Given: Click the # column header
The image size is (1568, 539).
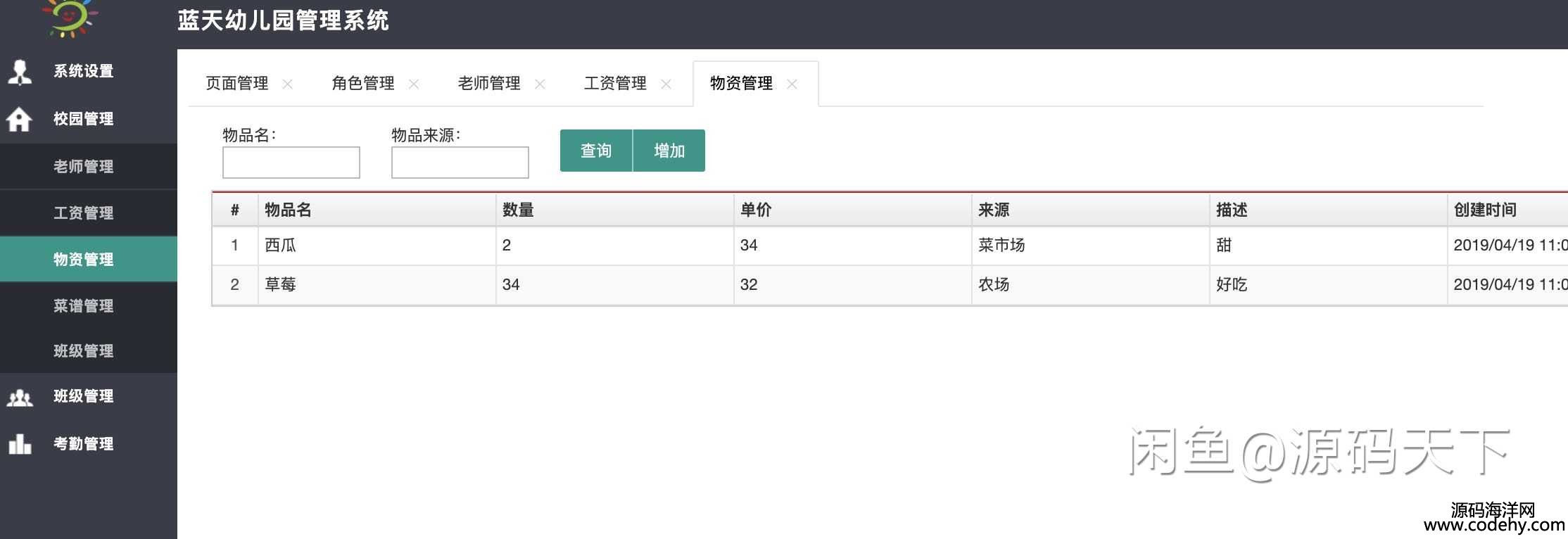Looking at the screenshot, I should (235, 210).
